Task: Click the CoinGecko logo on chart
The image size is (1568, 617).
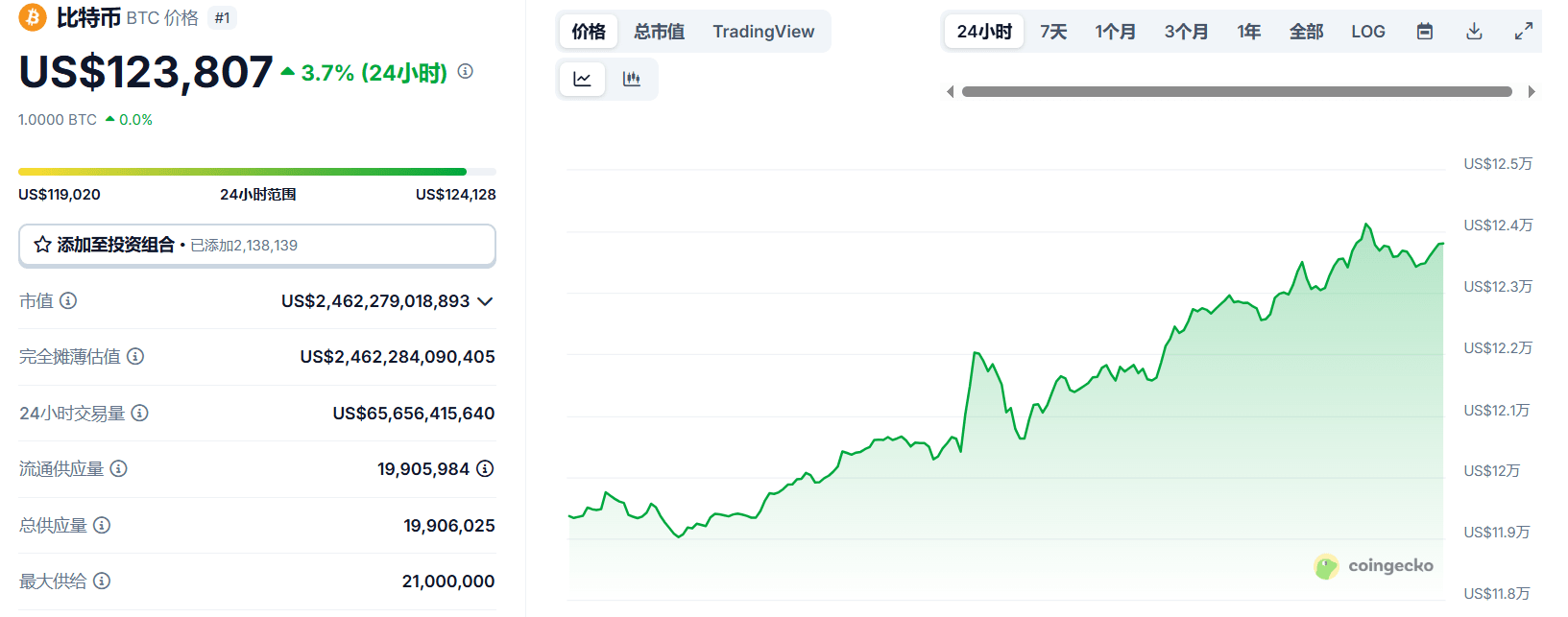Action: [x=1374, y=566]
